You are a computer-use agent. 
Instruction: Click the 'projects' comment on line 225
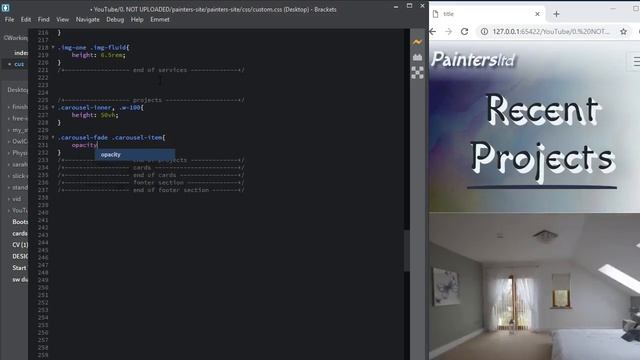pos(151,100)
